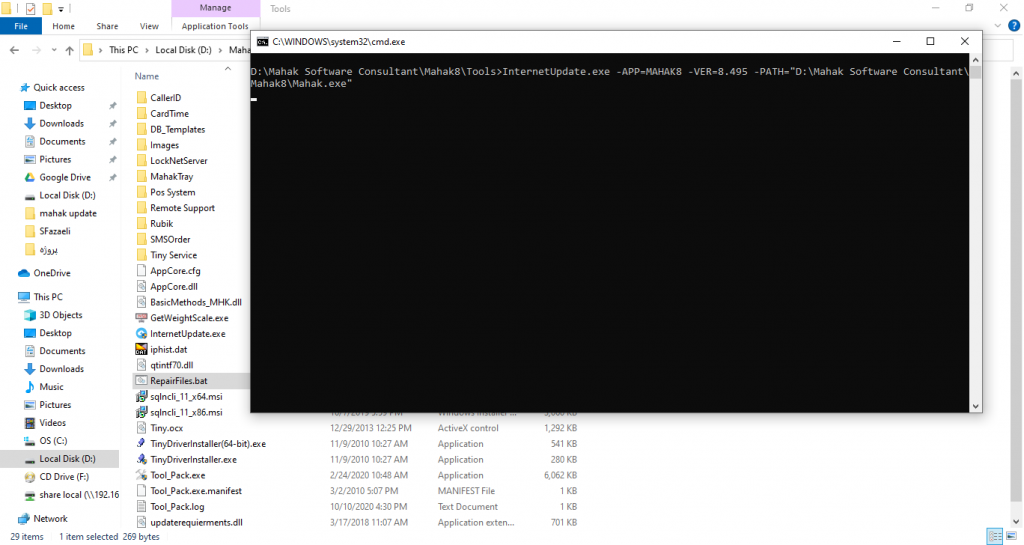Select sqlncli_11_x64.msi installer
1024x545 pixels.
click(186, 396)
